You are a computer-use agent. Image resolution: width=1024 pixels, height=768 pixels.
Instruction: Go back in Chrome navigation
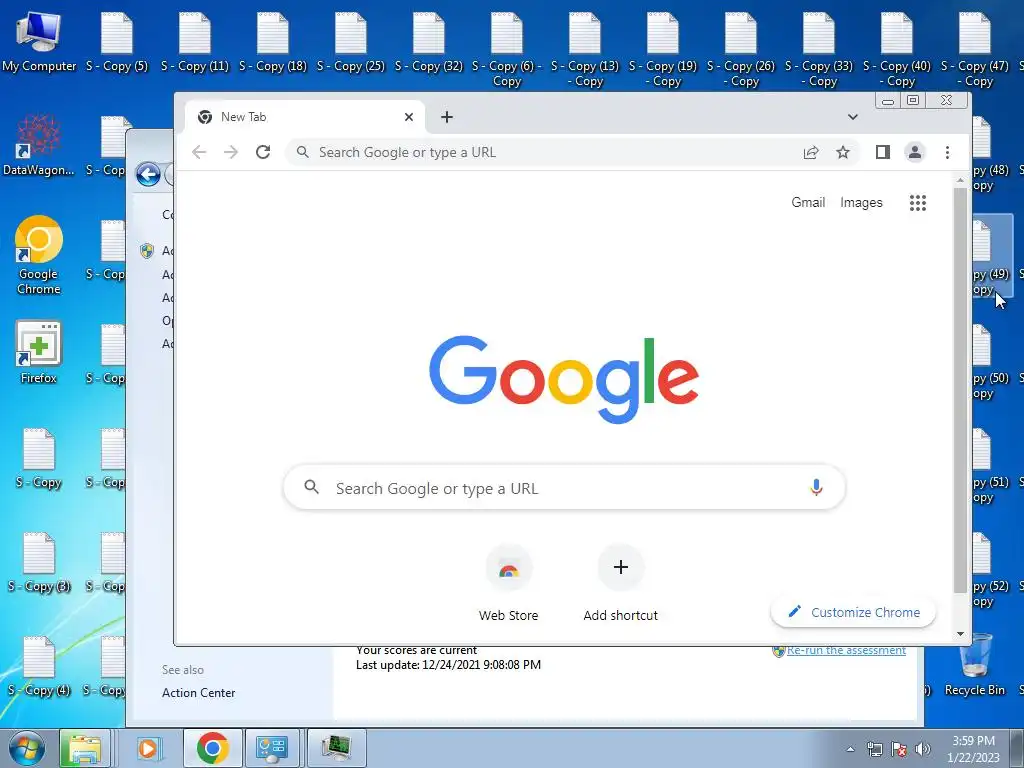(199, 152)
